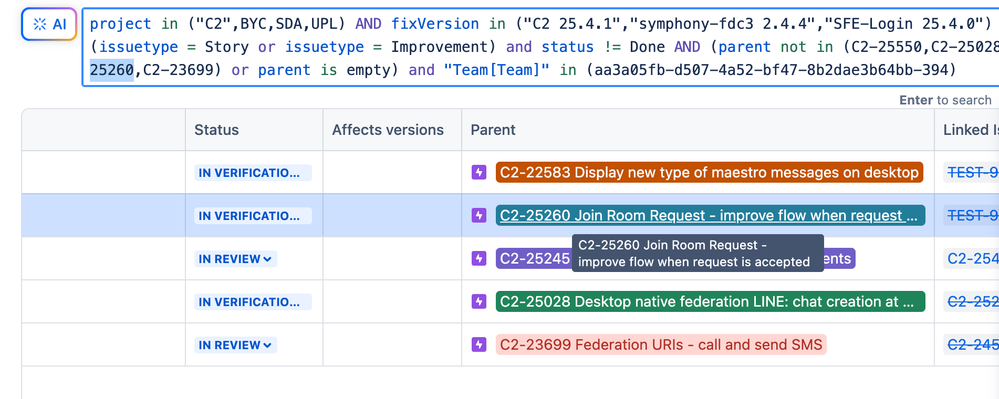999x399 pixels.
Task: Click the 'fixVersion' keyword in the query
Action: [435, 24]
